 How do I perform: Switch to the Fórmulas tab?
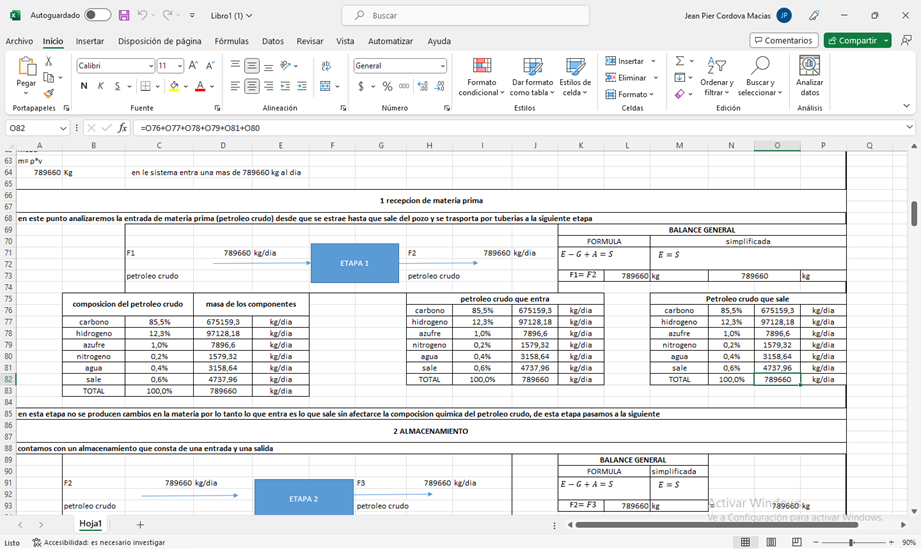(231, 41)
